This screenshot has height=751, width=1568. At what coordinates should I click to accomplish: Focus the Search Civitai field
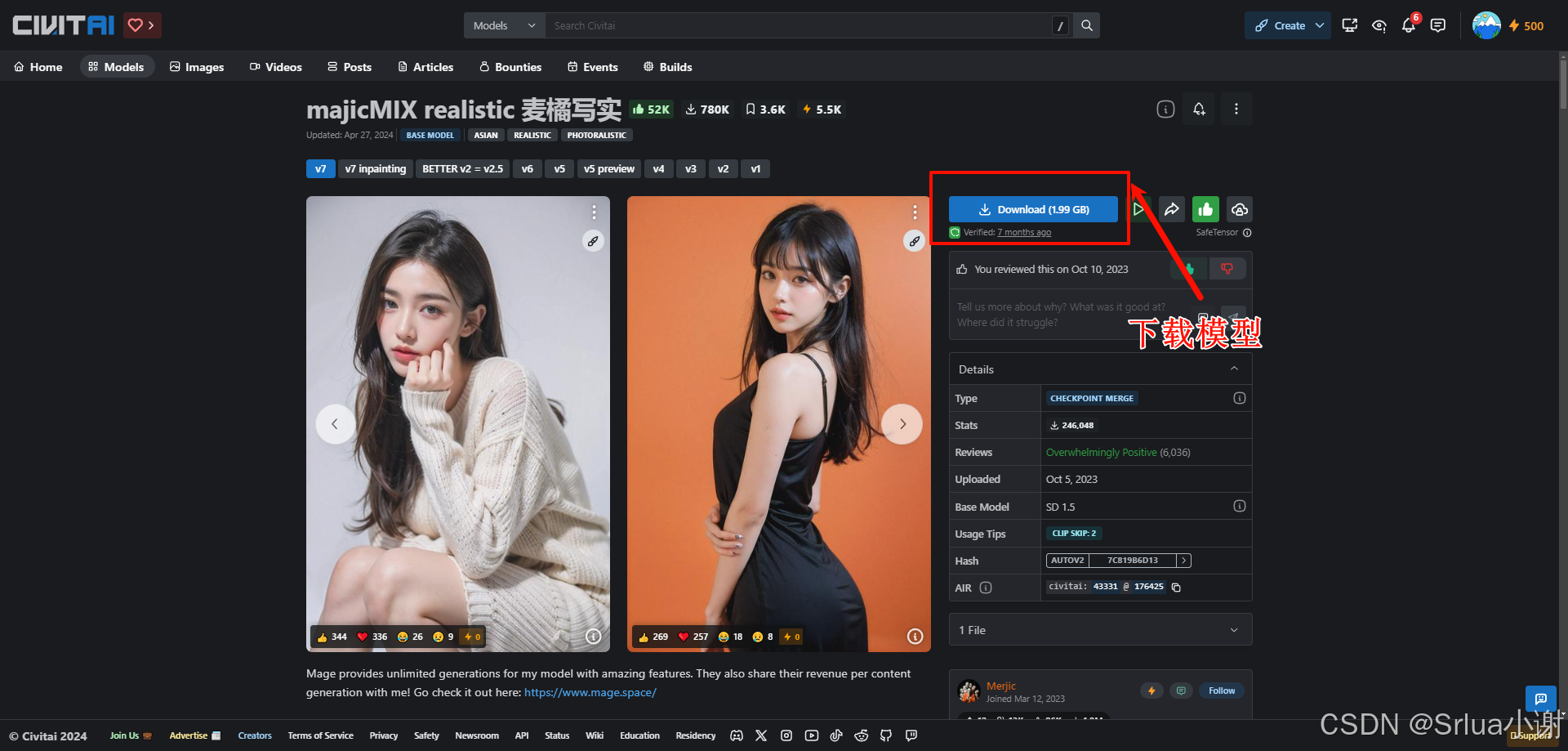point(800,25)
